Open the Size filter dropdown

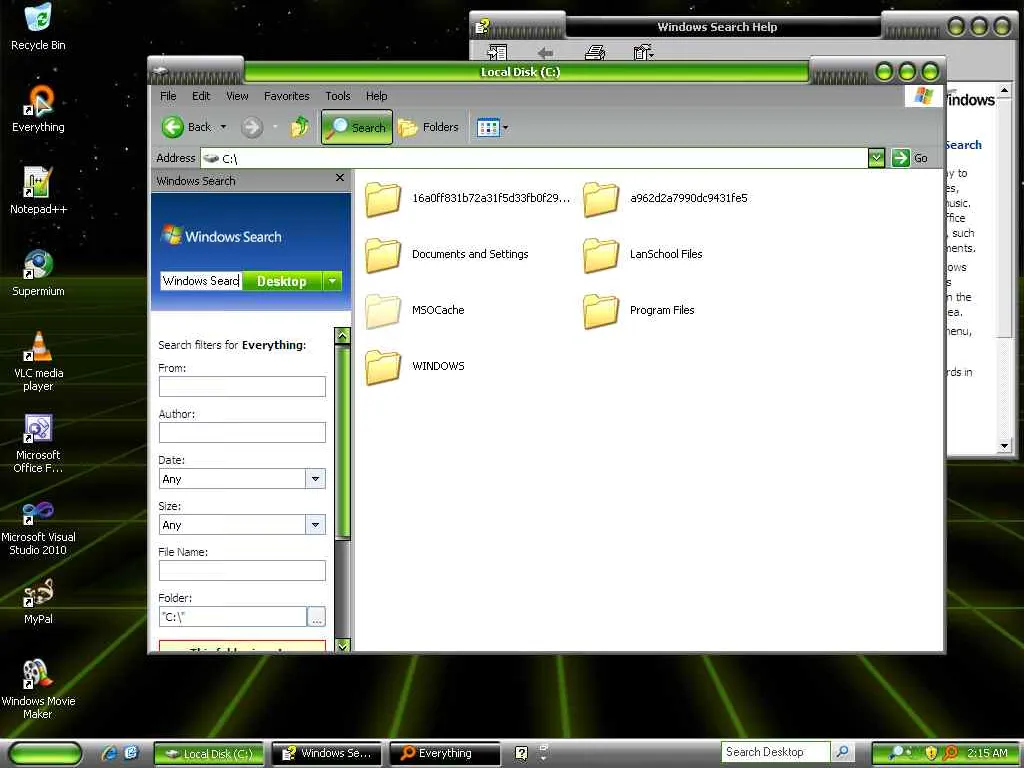315,524
